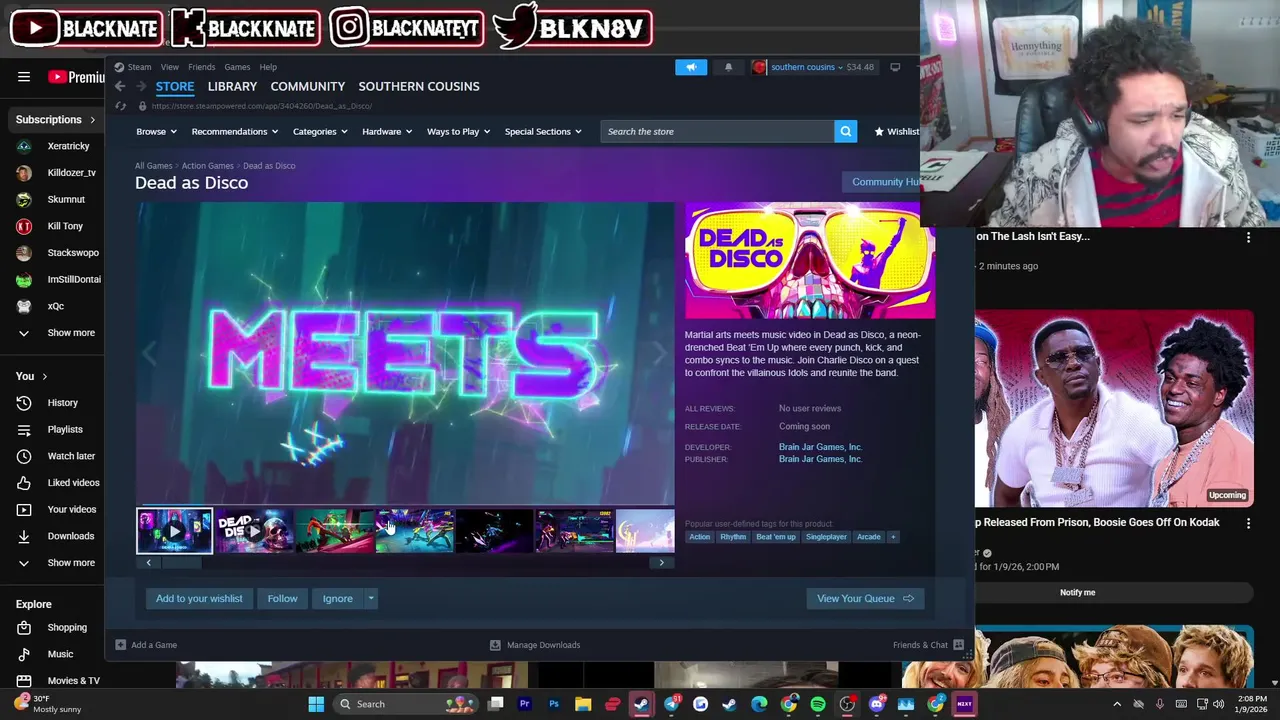Expand the Categories dropdown
Viewport: 1280px width, 720px height.
(x=320, y=132)
